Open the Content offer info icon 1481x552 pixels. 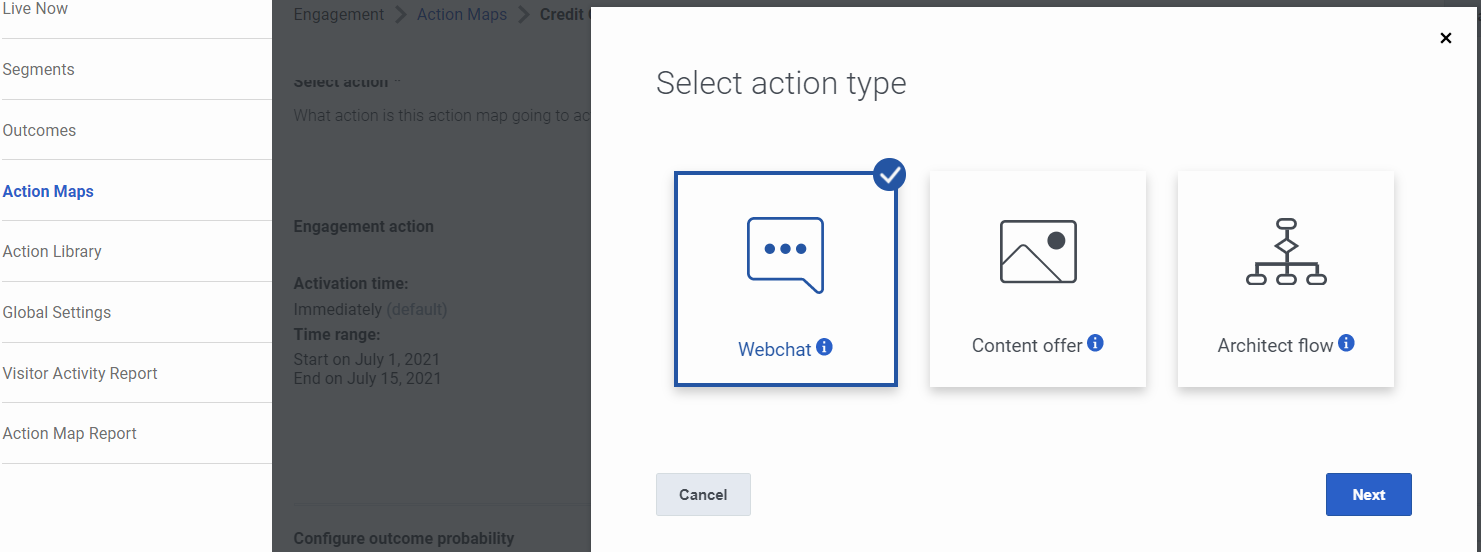(1095, 343)
